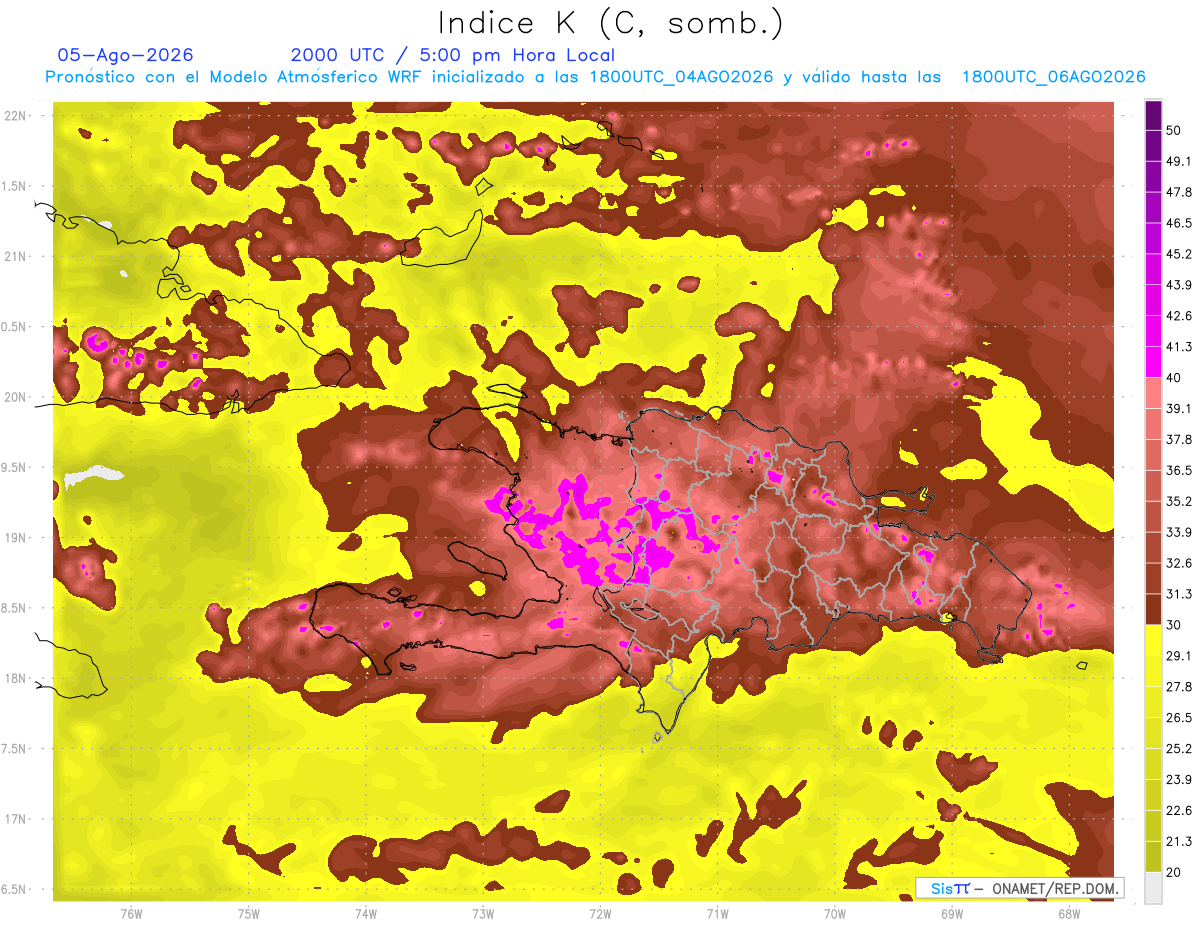Click legend value 23.9
1200x927 pixels.
pos(1179,780)
